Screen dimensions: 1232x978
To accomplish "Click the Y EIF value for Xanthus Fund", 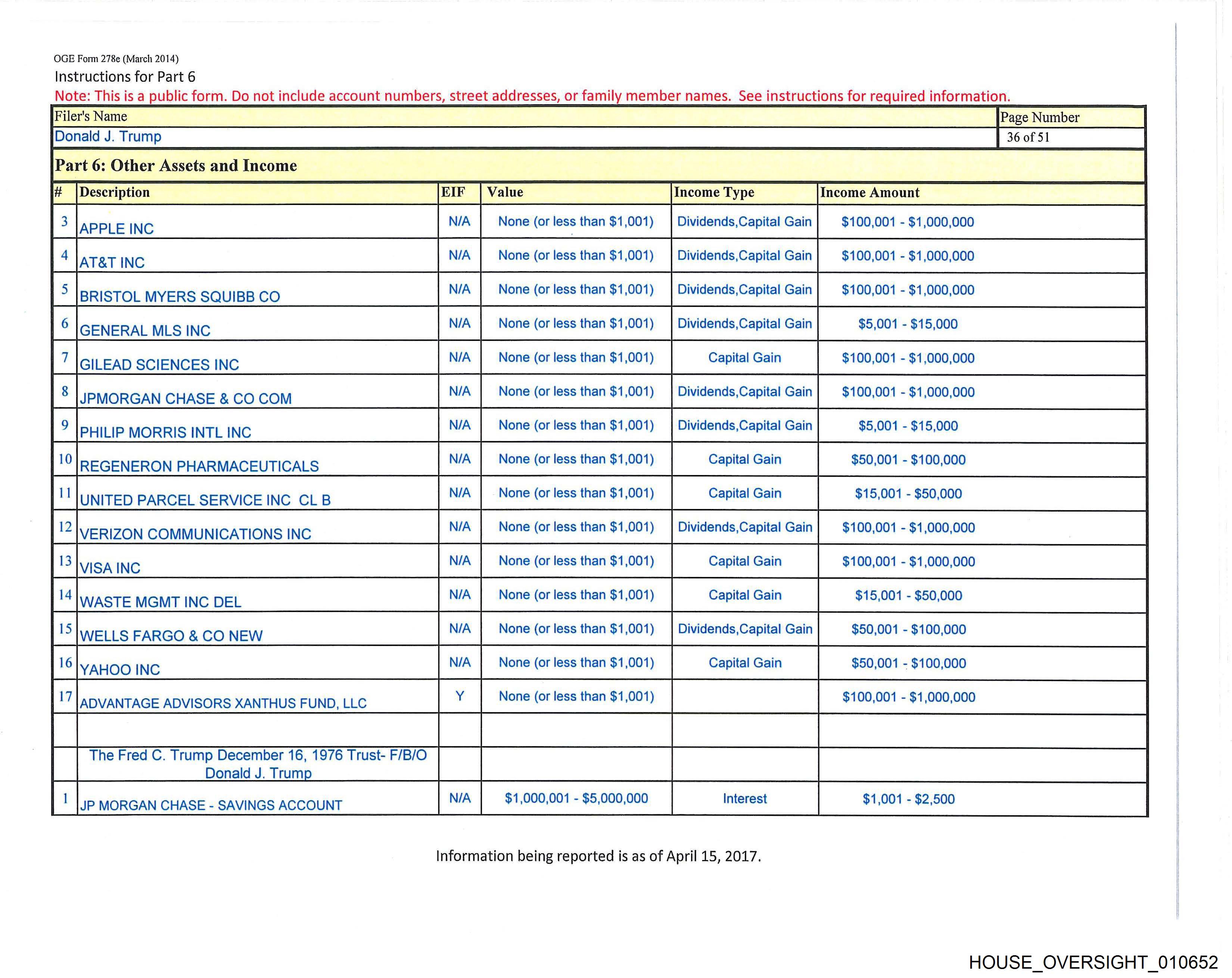I will tap(460, 696).
